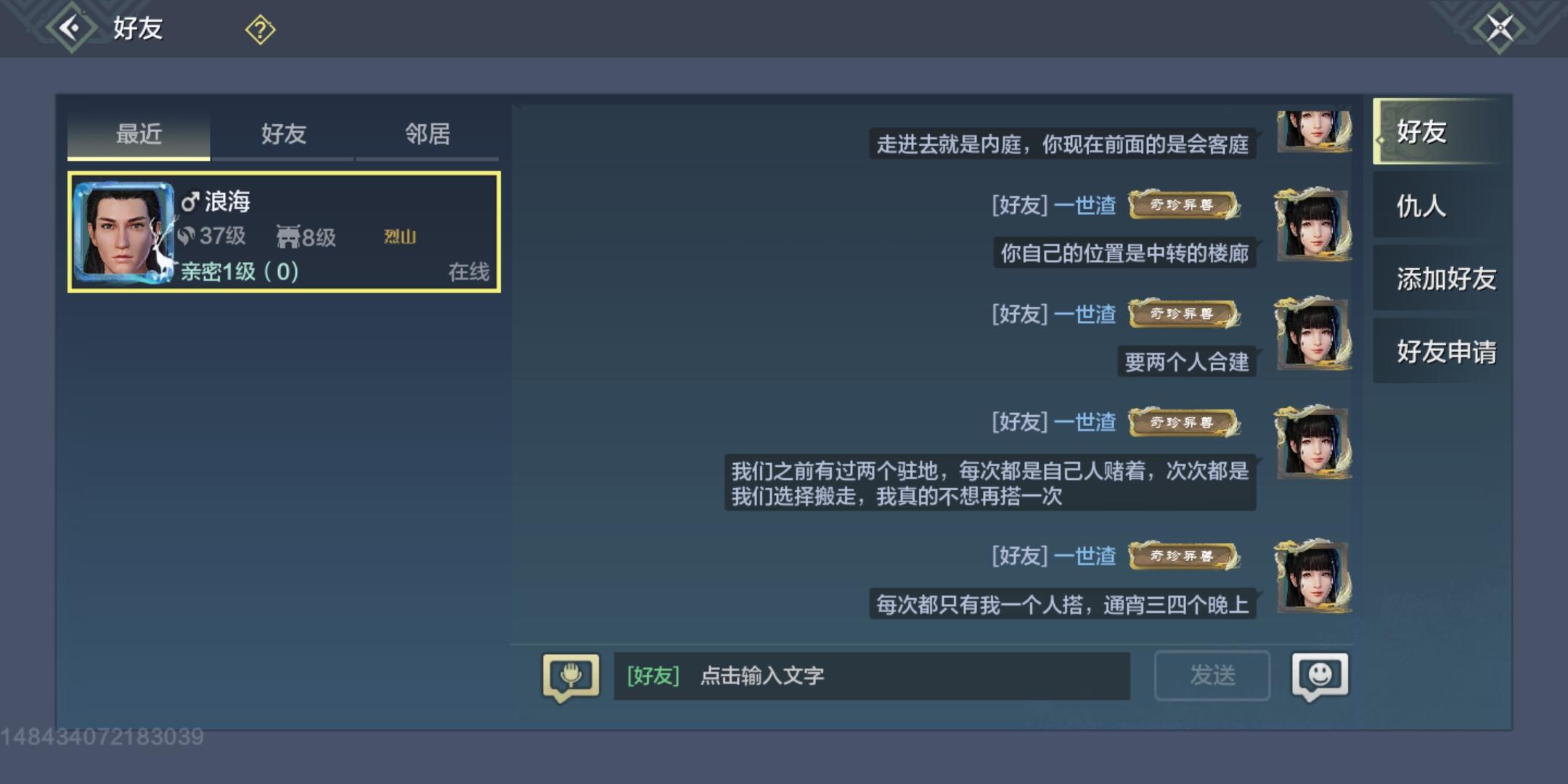Close the friends panel with X icon
The width and height of the screenshot is (1568, 784).
click(1499, 28)
